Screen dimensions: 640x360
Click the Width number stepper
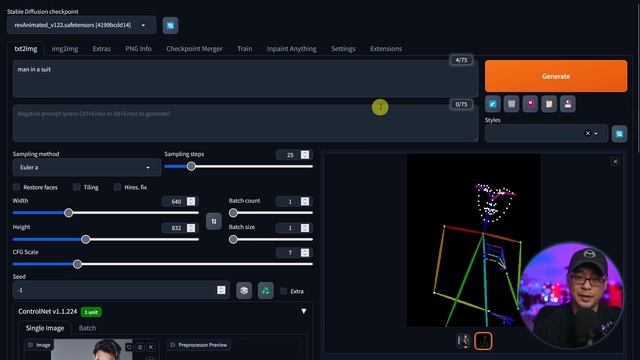tap(191, 201)
